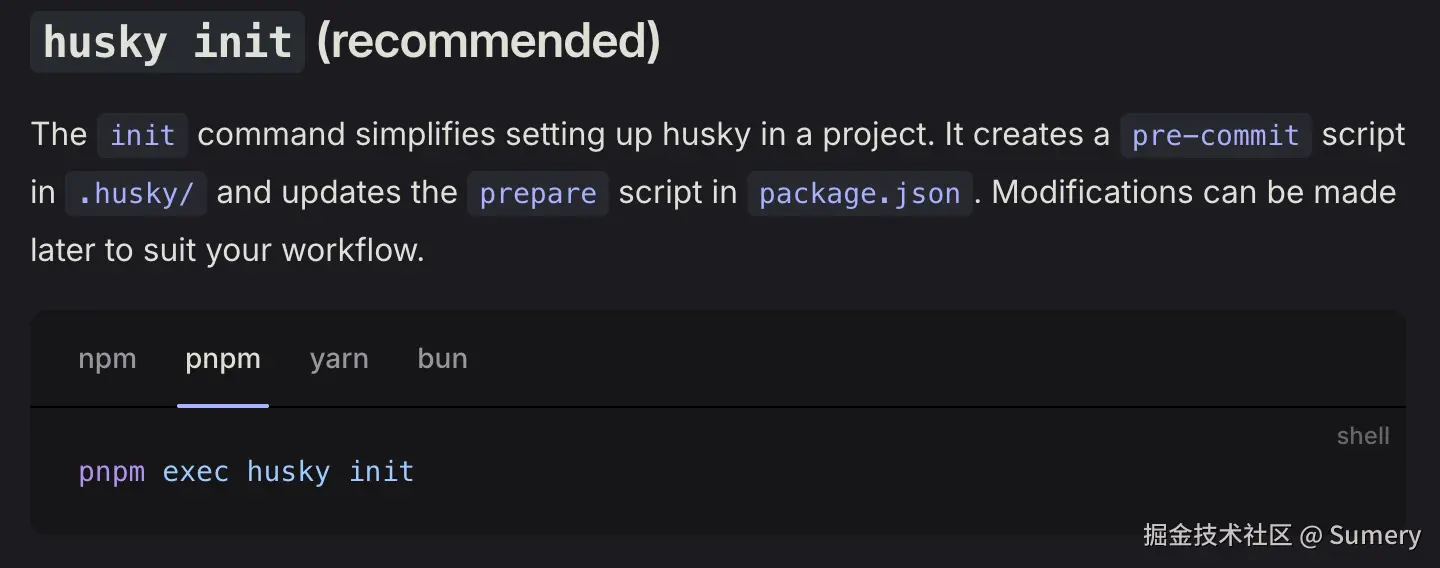Click the ".husky/" inline code

pos(136,194)
